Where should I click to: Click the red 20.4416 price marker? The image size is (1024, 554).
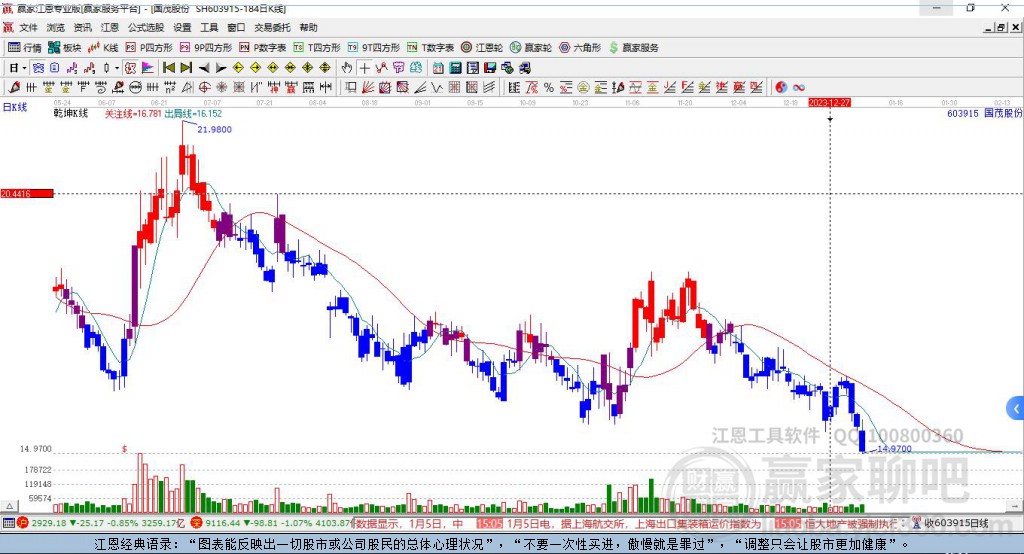tap(27, 193)
